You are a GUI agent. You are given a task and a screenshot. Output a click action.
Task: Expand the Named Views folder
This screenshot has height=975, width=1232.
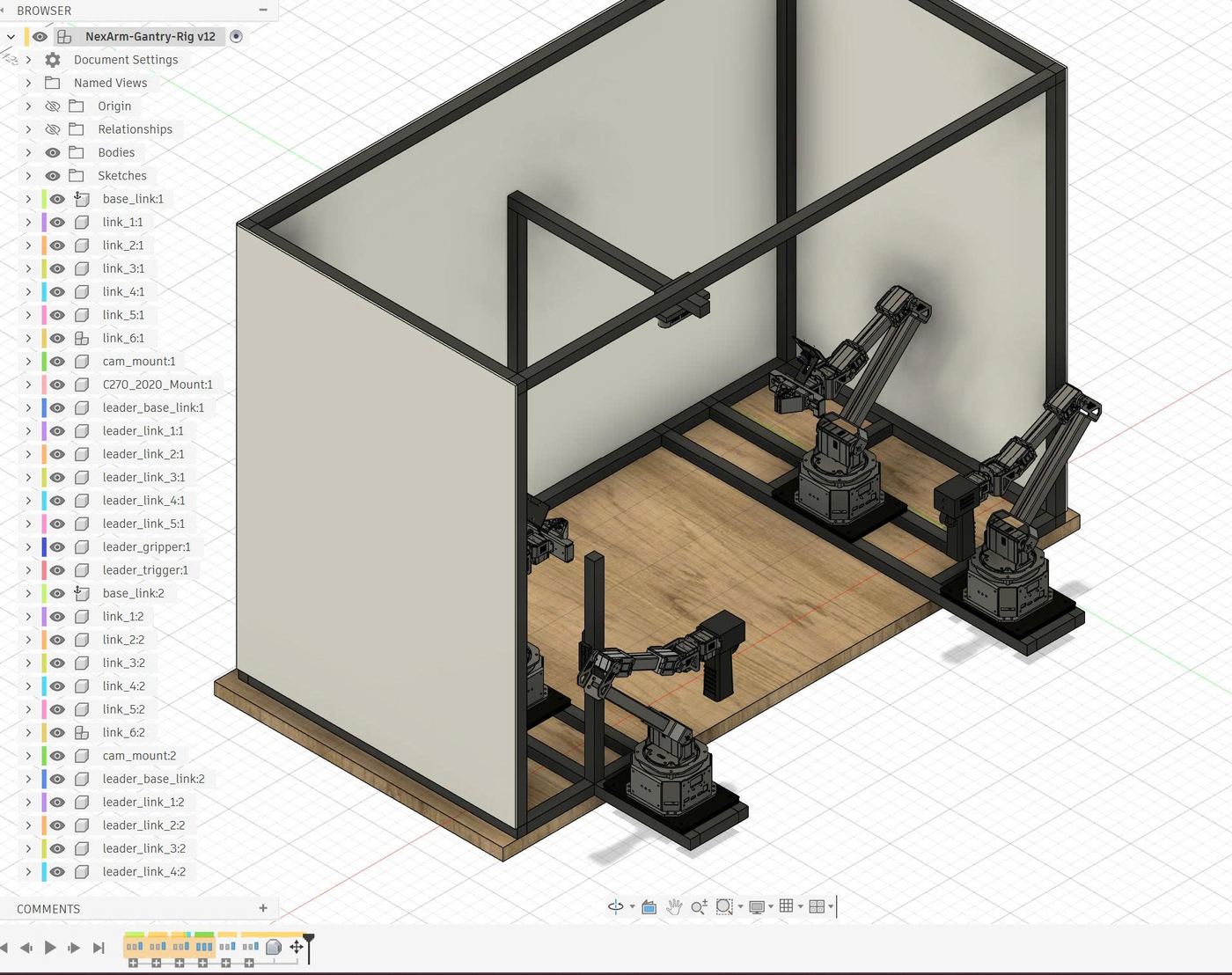pos(28,83)
